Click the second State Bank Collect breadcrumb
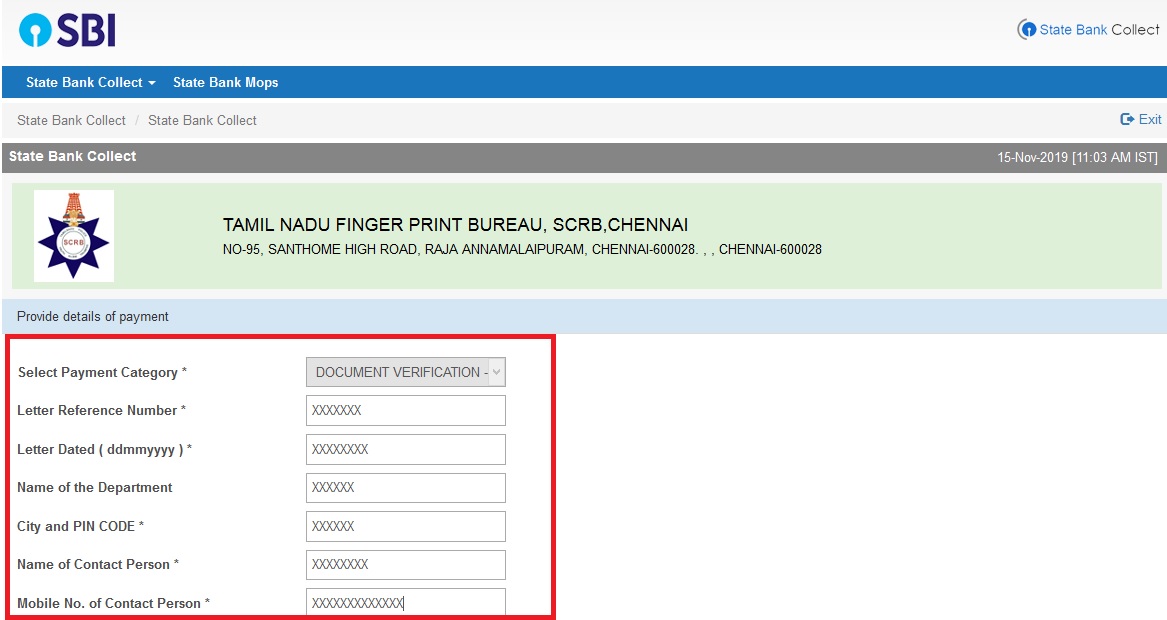The image size is (1167, 620). coord(202,120)
